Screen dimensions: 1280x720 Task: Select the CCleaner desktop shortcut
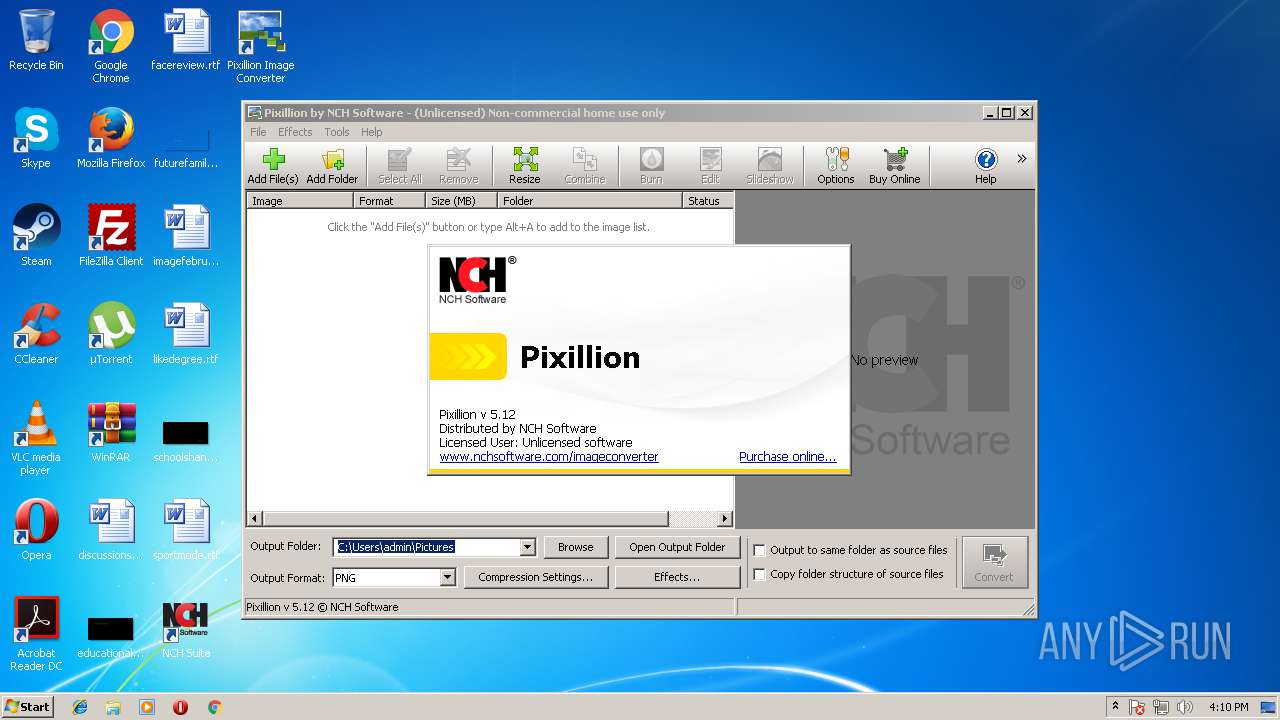tap(36, 334)
